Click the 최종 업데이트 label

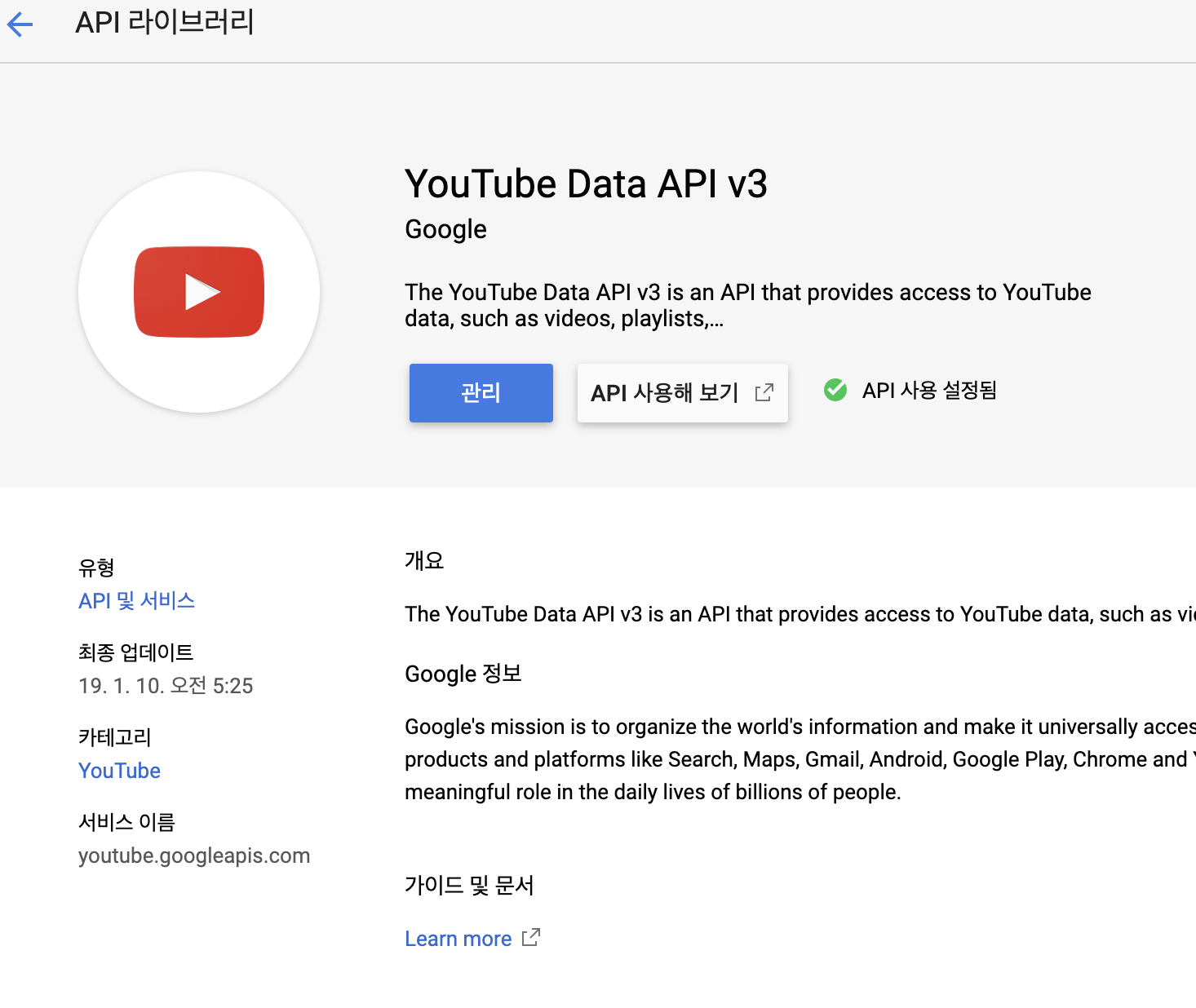coord(136,652)
